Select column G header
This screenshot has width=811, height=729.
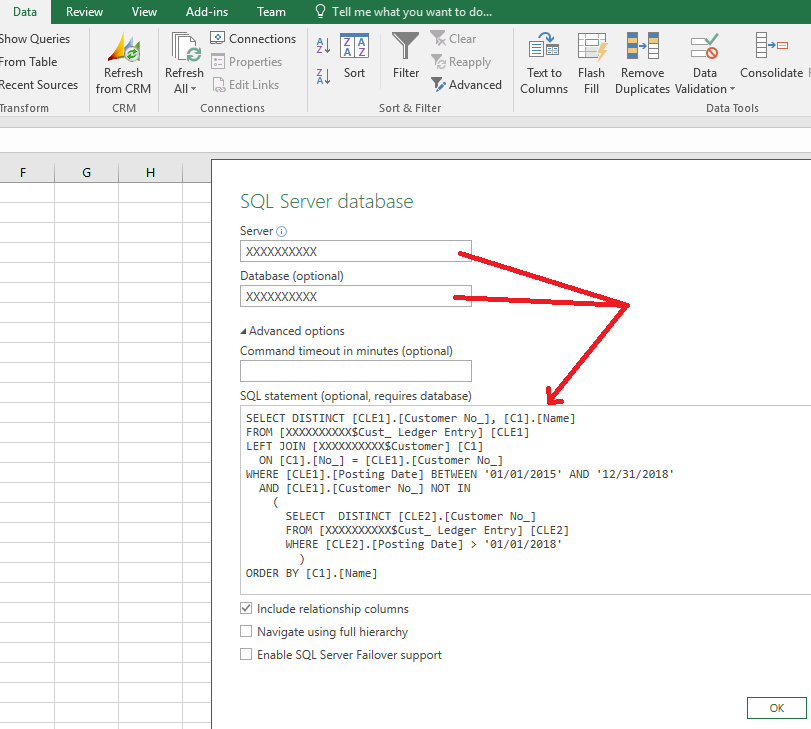pyautogui.click(x=86, y=173)
